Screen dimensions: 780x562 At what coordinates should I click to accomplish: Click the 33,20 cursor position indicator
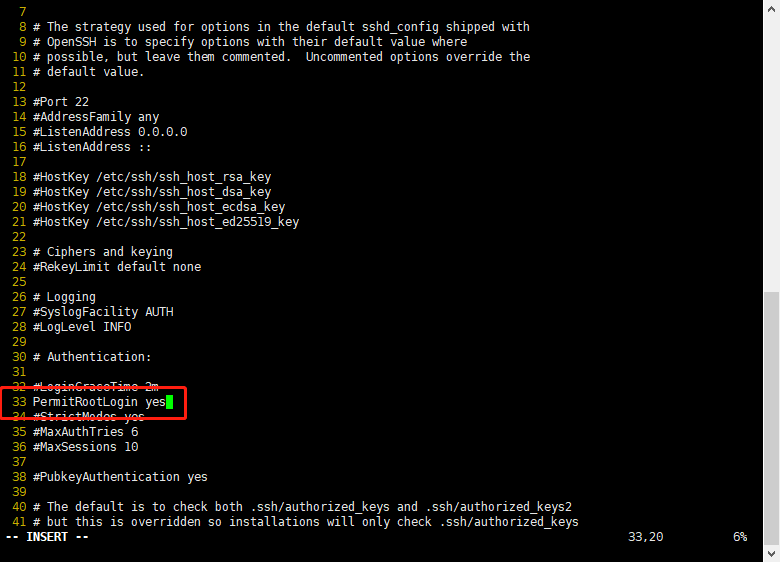point(645,537)
